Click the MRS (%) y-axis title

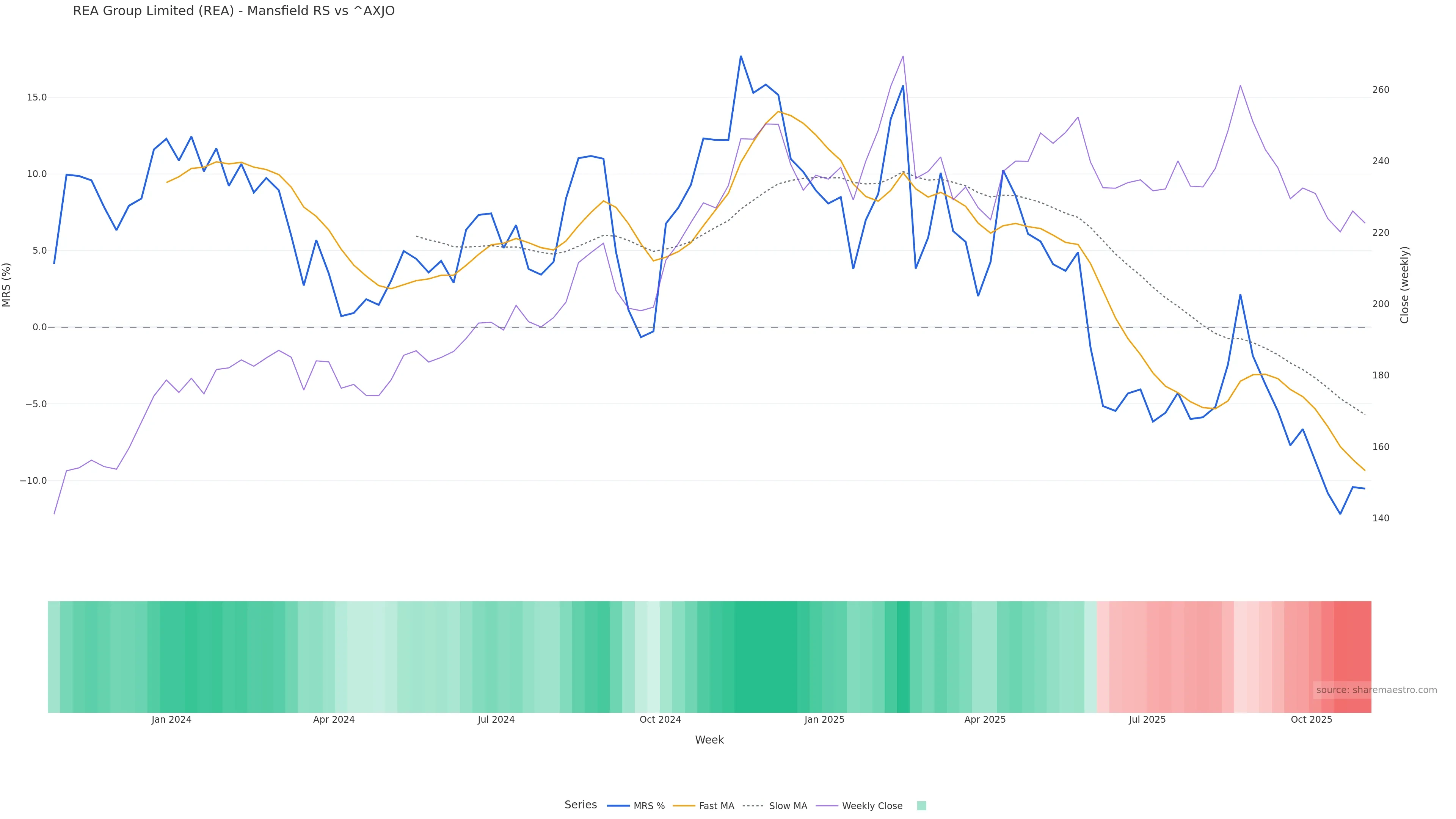(x=7, y=284)
